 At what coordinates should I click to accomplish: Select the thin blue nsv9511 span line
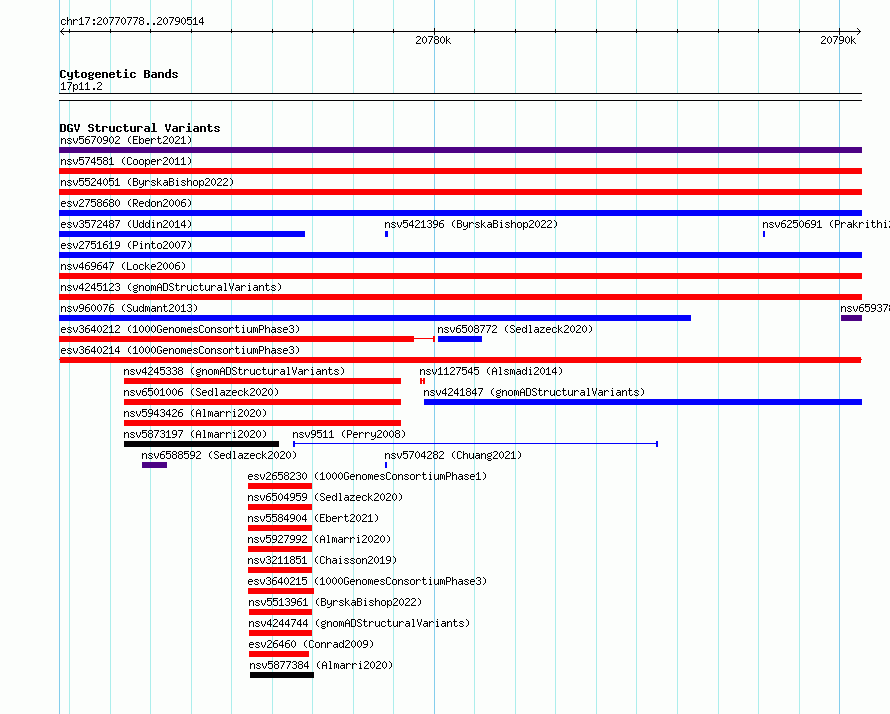tap(475, 444)
